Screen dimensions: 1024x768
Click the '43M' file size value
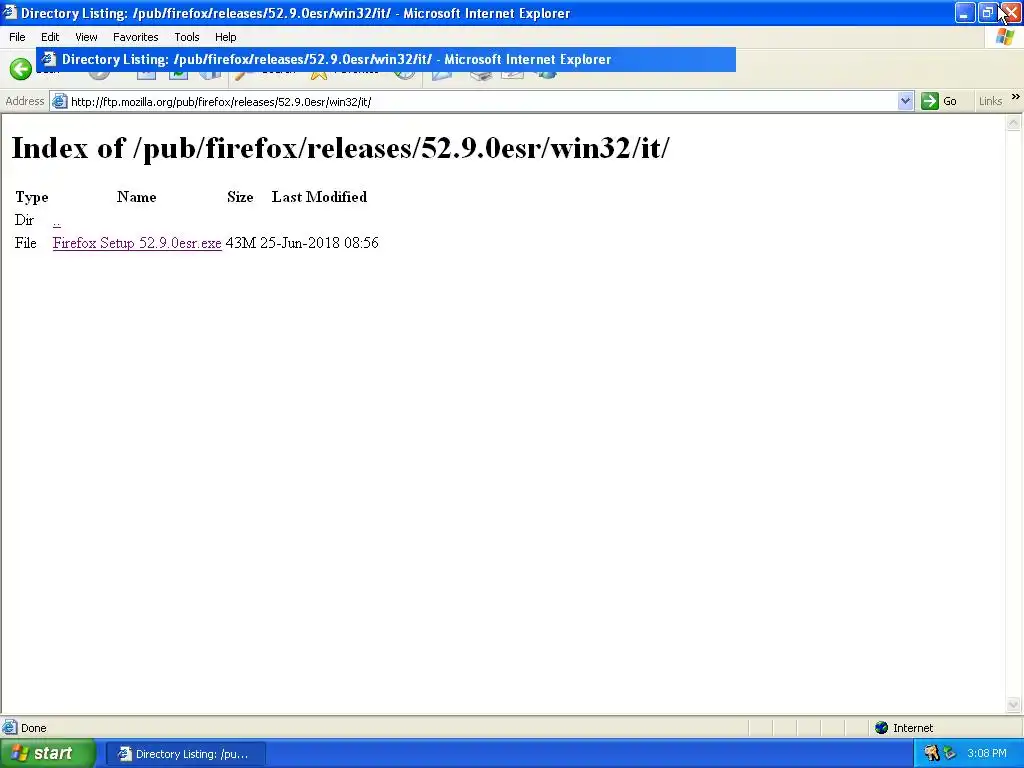[x=241, y=243]
